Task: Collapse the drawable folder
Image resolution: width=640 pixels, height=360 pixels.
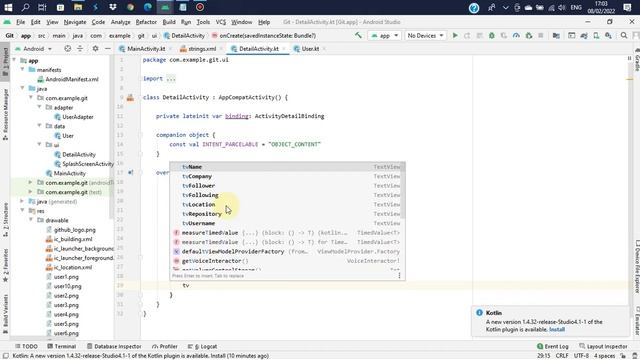Action: pos(31,220)
